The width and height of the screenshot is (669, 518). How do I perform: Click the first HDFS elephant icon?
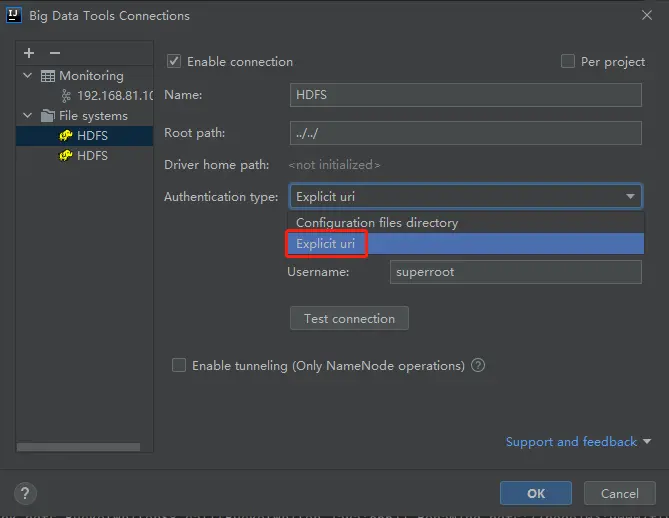(66, 136)
